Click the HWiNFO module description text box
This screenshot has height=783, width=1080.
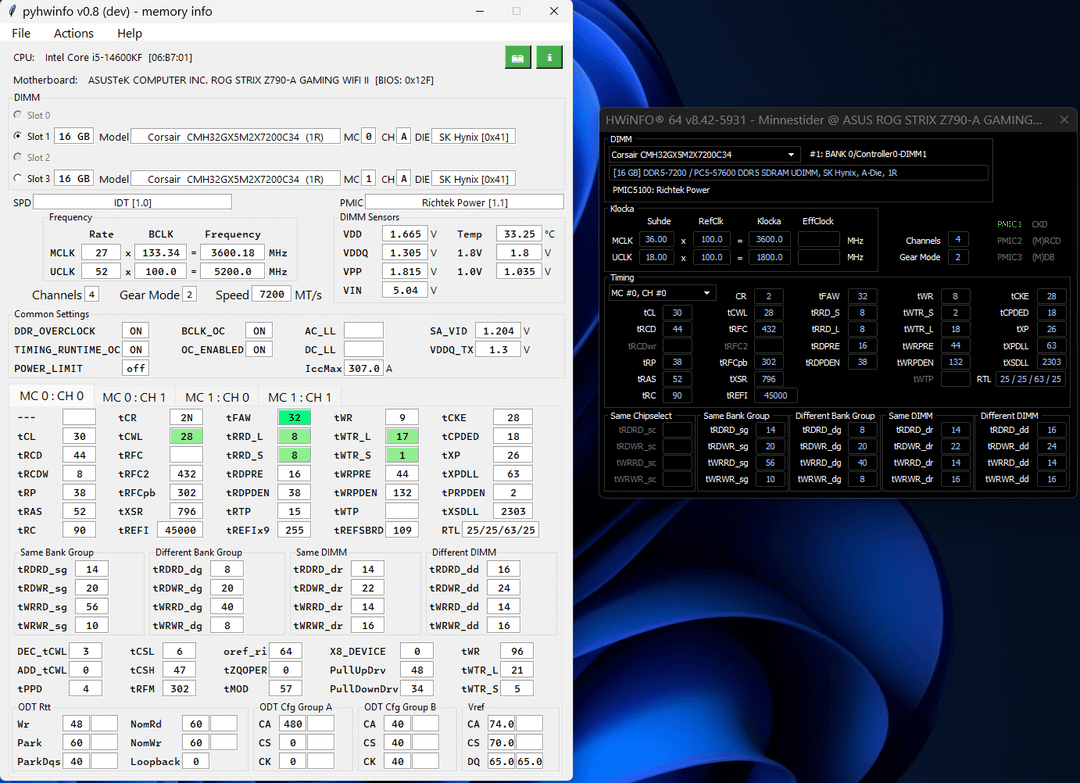click(798, 173)
